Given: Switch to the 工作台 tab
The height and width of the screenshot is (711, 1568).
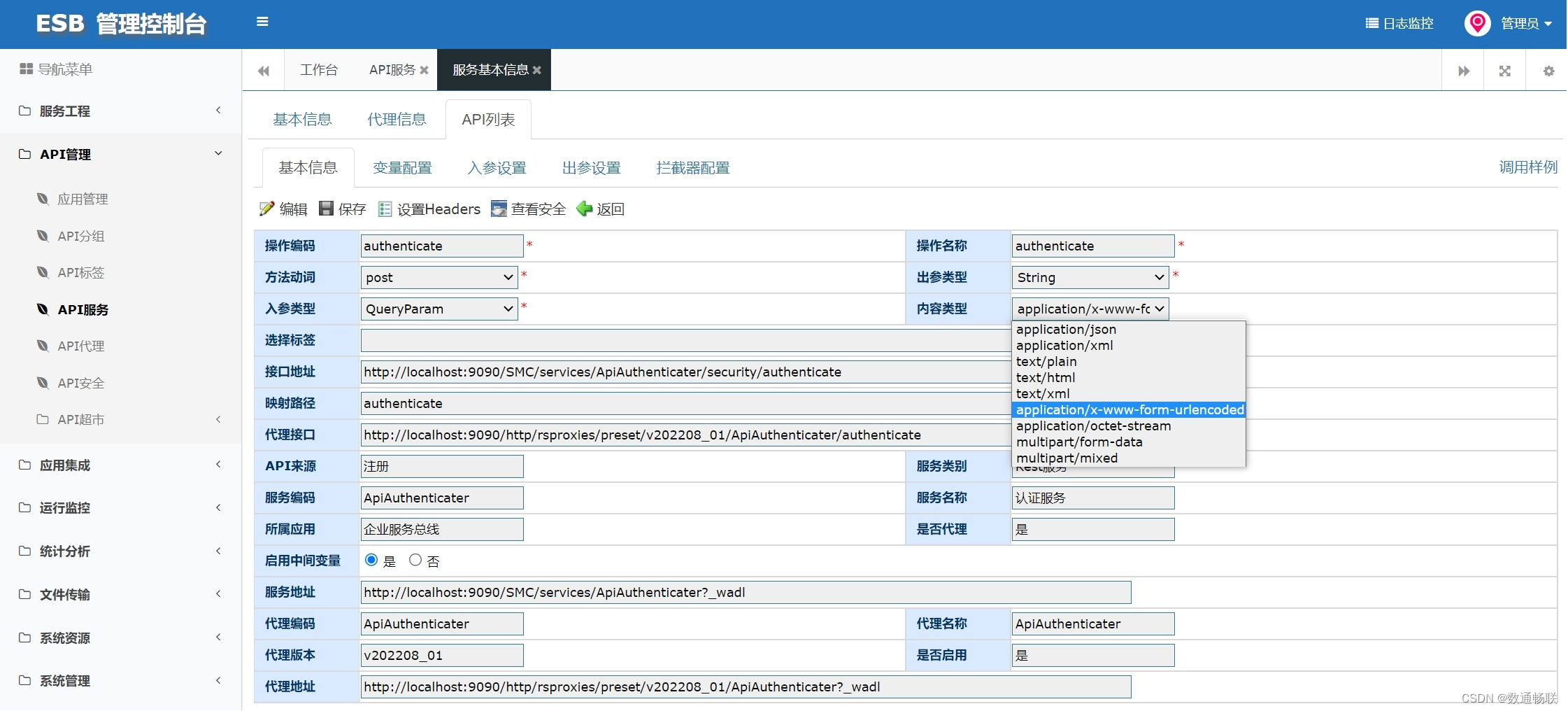Looking at the screenshot, I should tap(319, 70).
